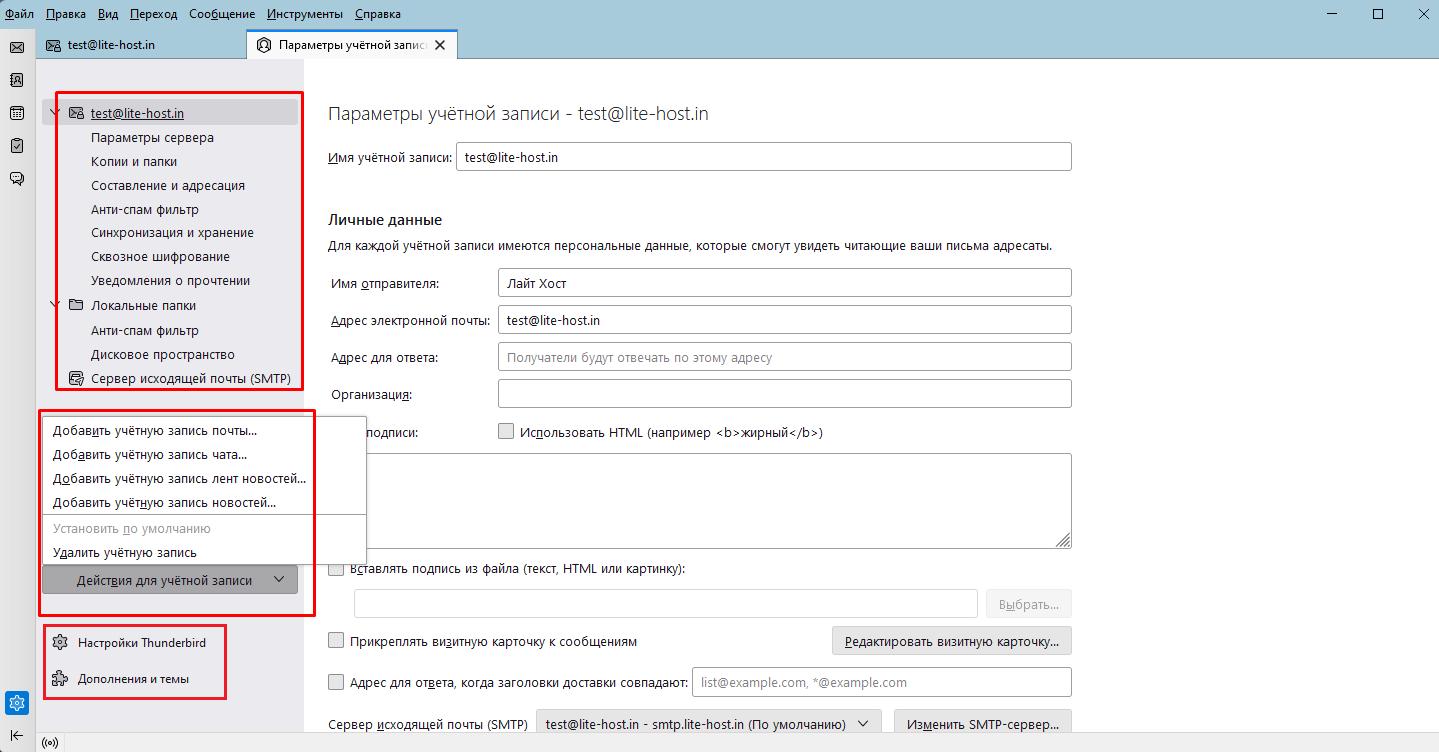Open Дополнения и темы link
Viewport: 1439px width, 752px height.
(133, 679)
